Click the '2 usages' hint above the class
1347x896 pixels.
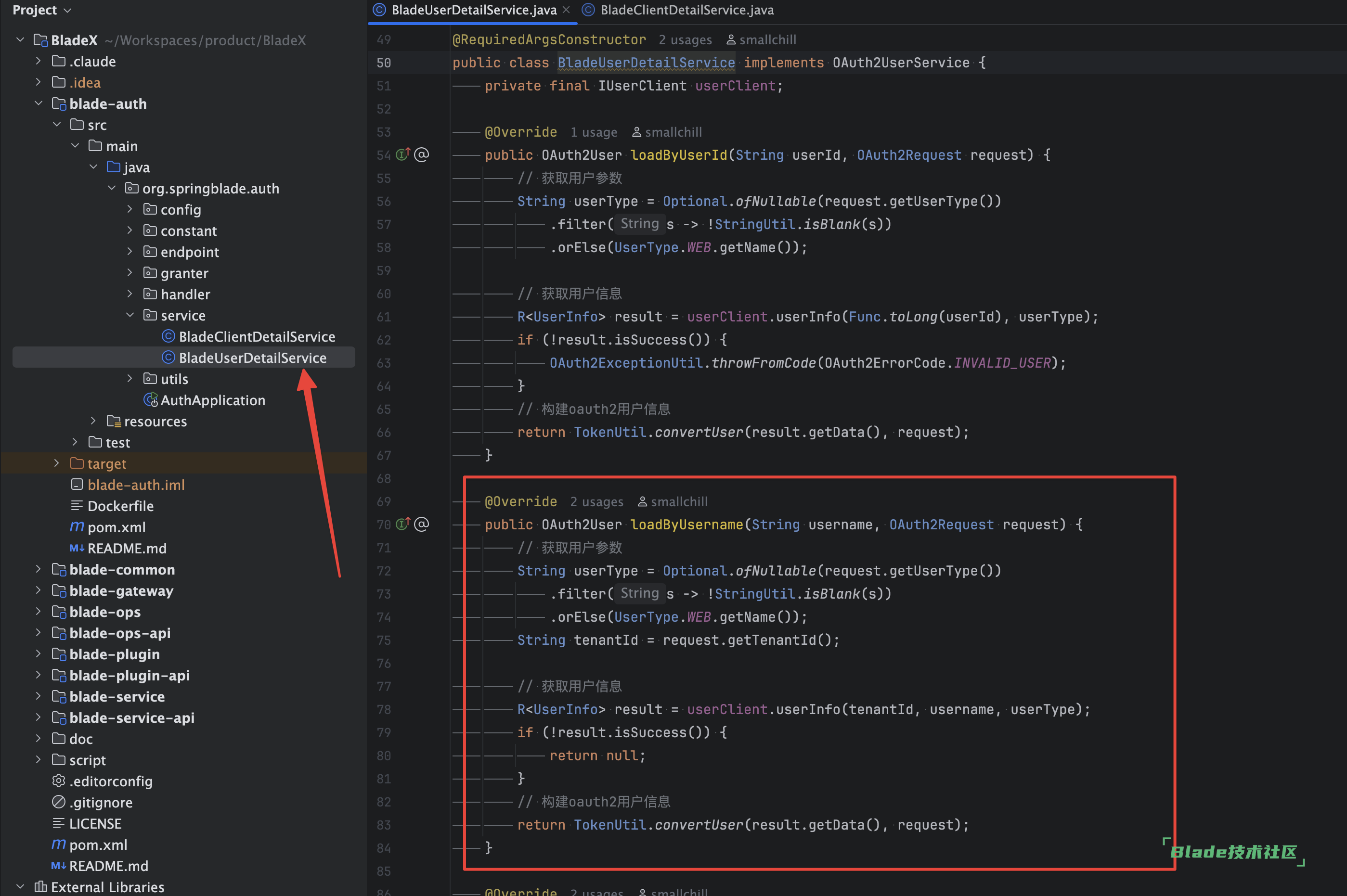pos(685,40)
